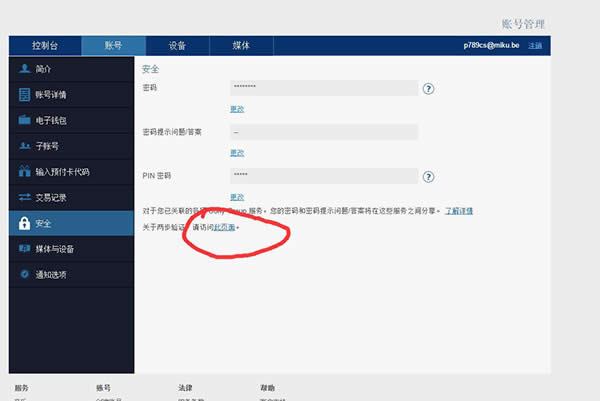Click the 媒体与设备 icon in sidebar
The width and height of the screenshot is (600, 401).
pyautogui.click(x=24, y=249)
